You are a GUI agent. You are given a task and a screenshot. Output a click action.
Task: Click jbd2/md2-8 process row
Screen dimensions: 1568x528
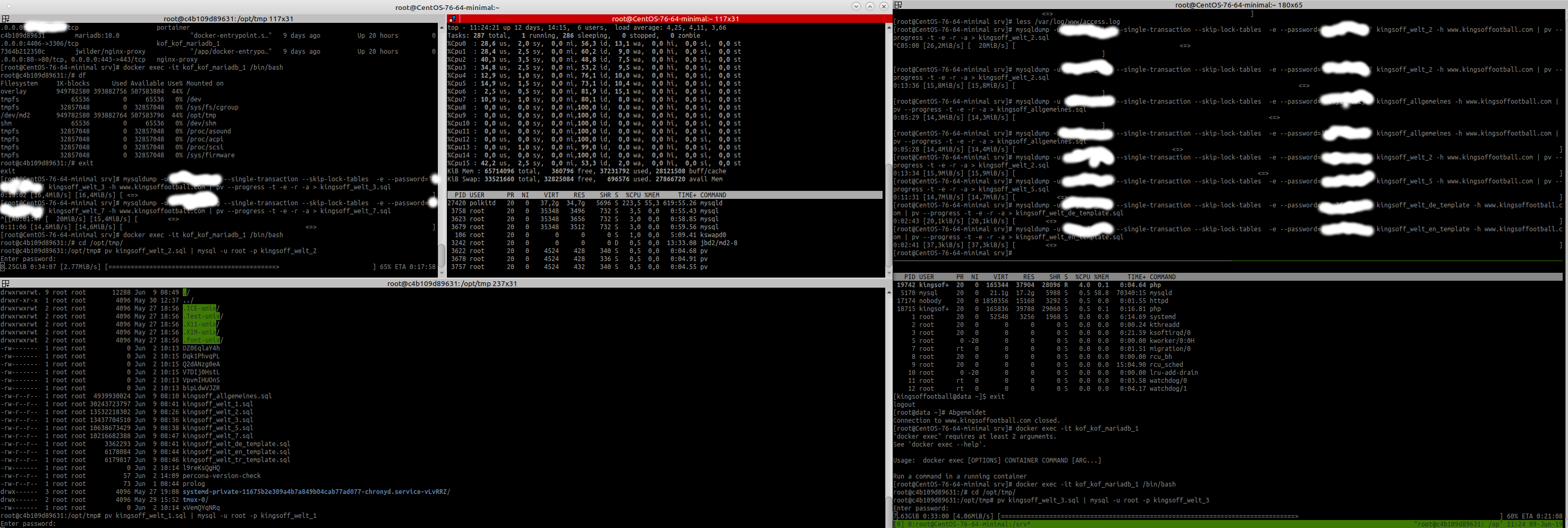click(592, 242)
